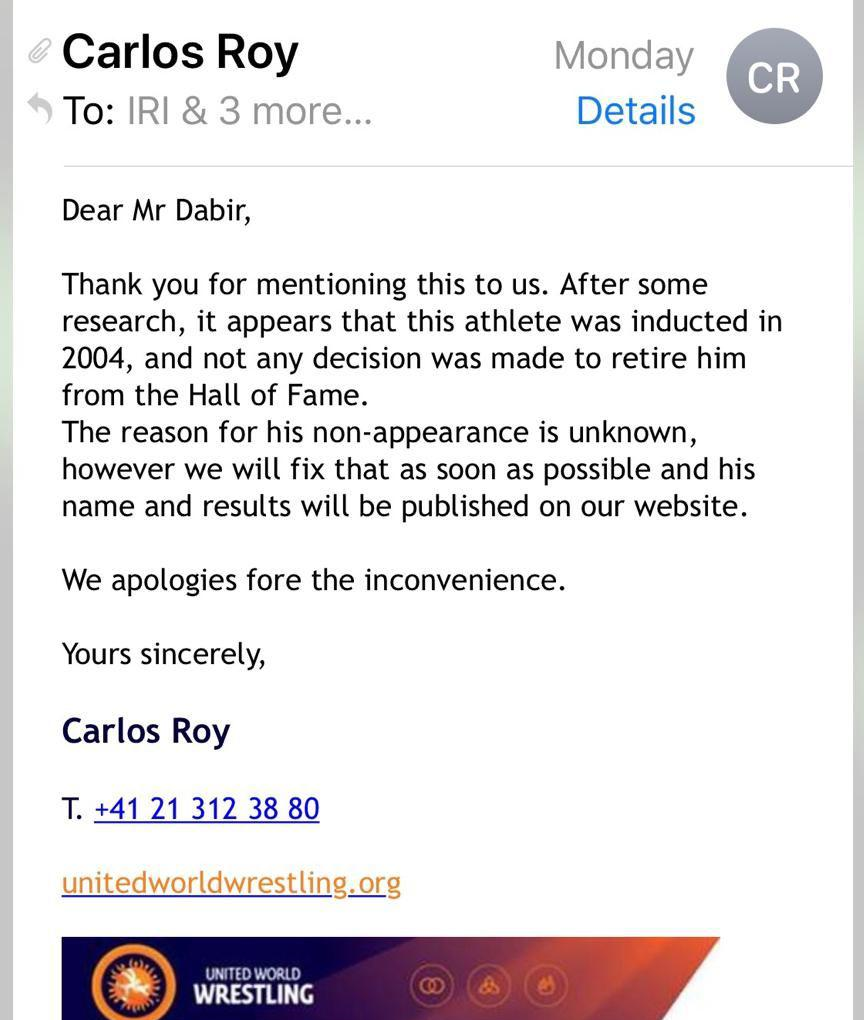Tap the second circular banner icon
This screenshot has height=1020, width=864.
489,987
